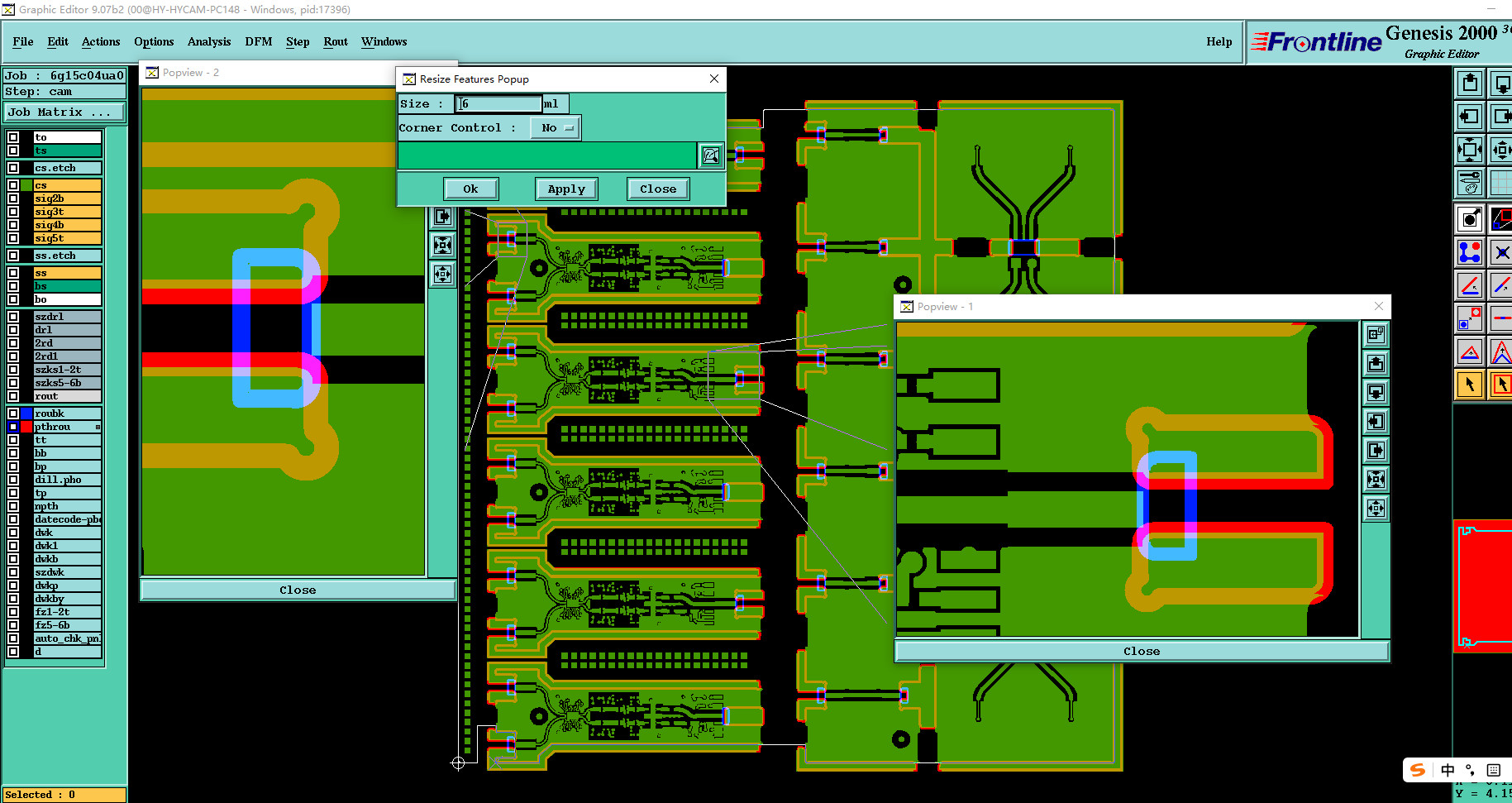
Task: Toggle checkbox for layer rout
Action: coord(13,396)
